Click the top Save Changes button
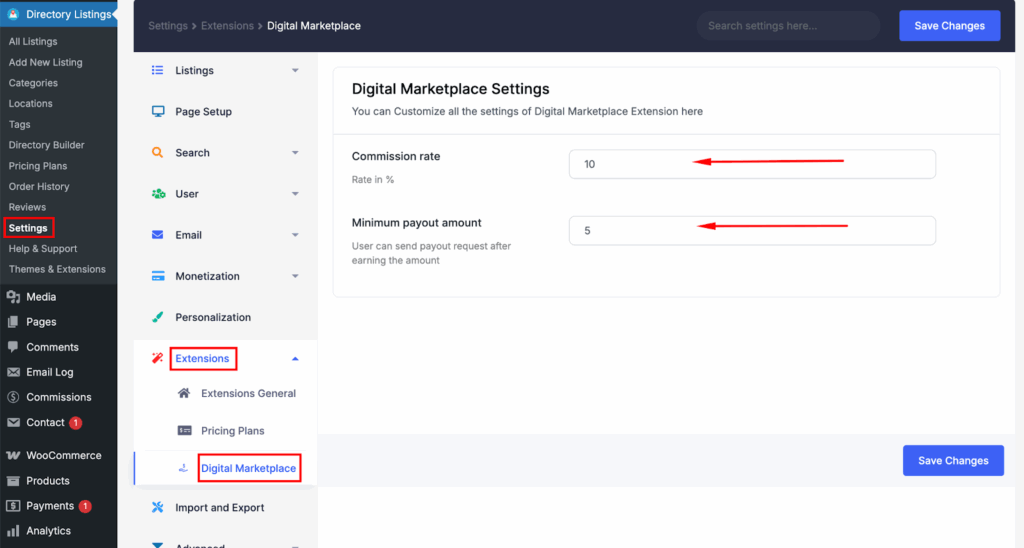Screen dimensions: 1024x548 (949, 26)
